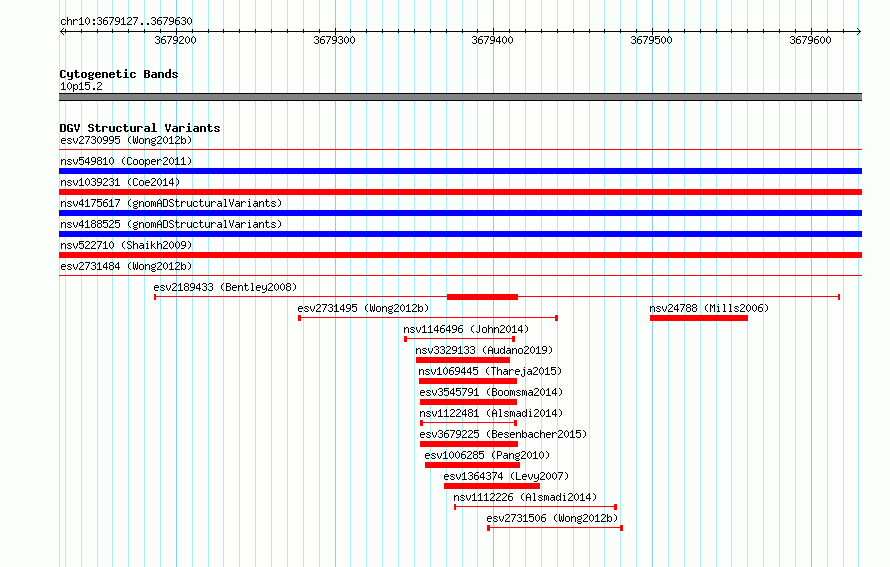Click the 3679500 ruler position
Image resolution: width=890 pixels, height=567 pixels.
coord(651,40)
